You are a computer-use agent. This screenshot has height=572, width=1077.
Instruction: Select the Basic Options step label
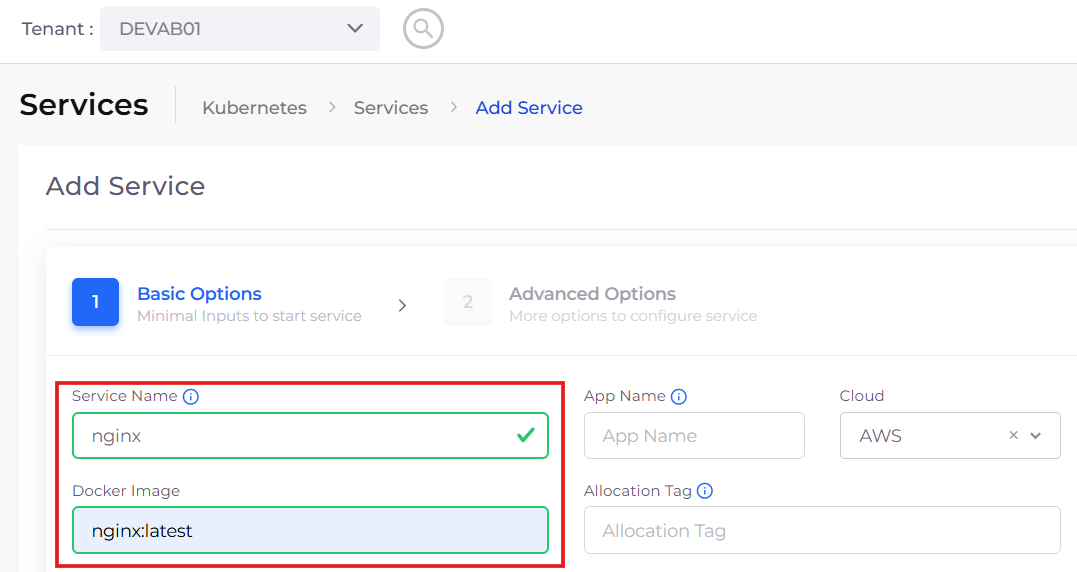(x=199, y=294)
